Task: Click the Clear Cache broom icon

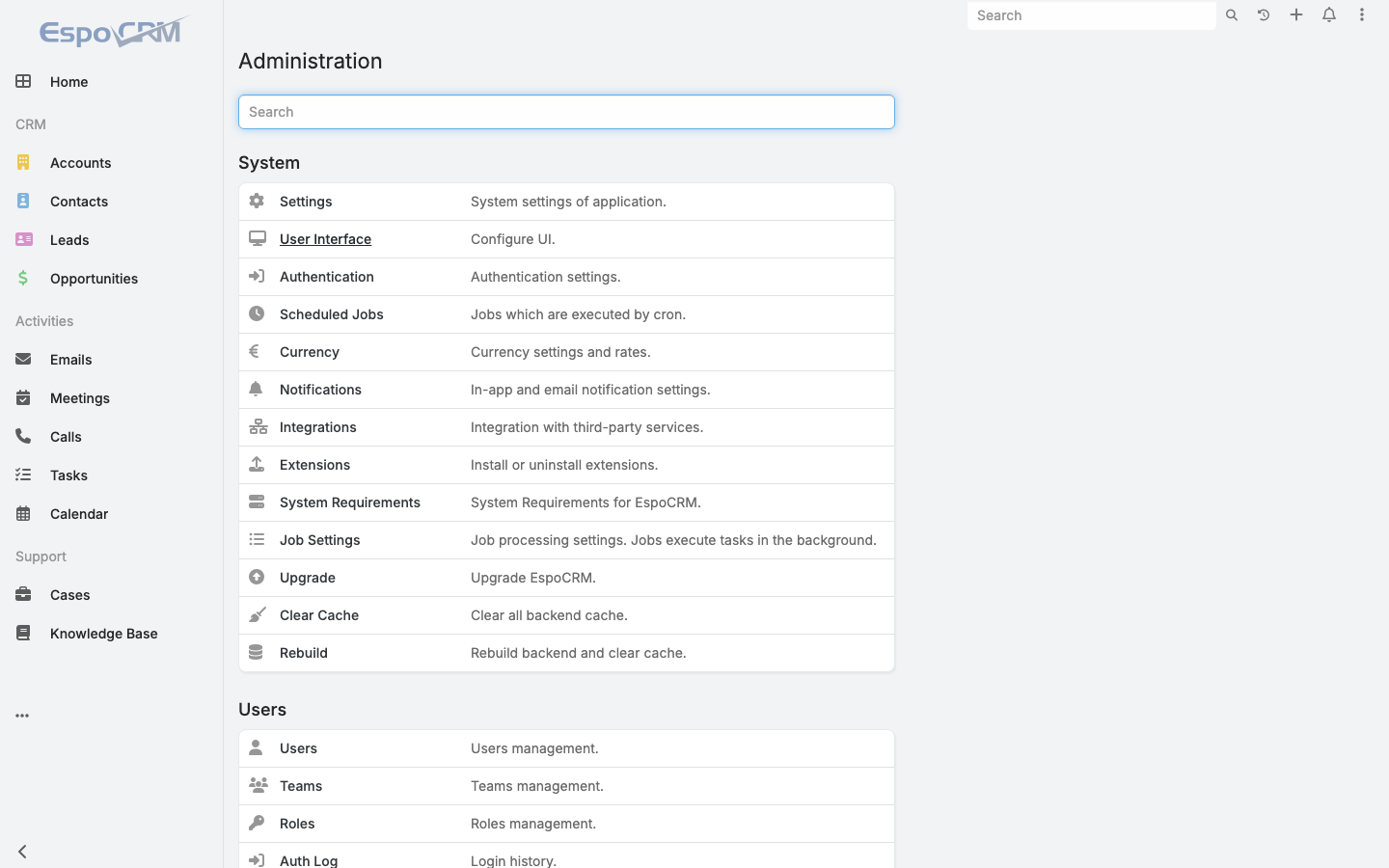Action: pos(257,614)
